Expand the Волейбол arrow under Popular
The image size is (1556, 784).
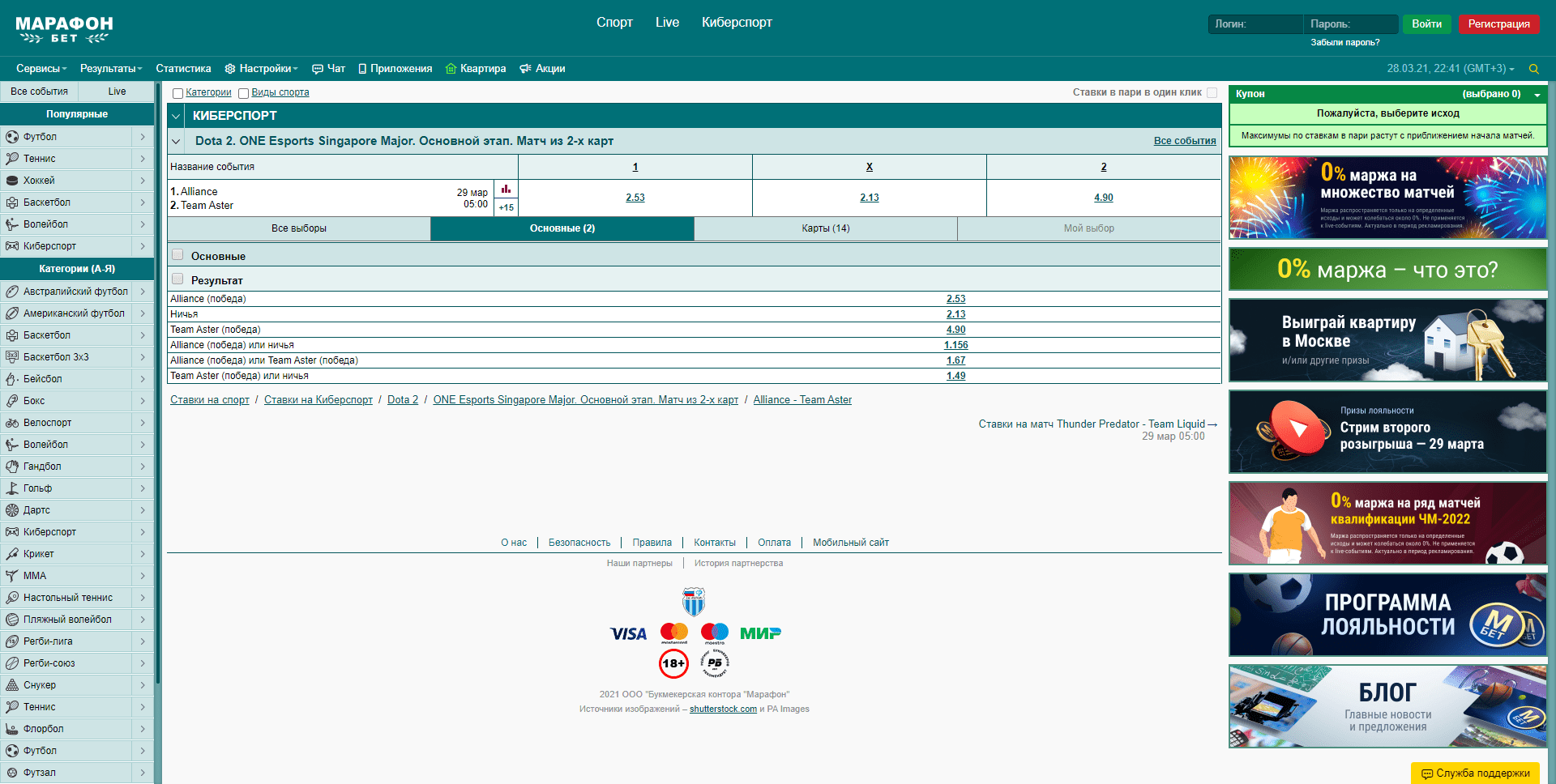pyautogui.click(x=143, y=224)
